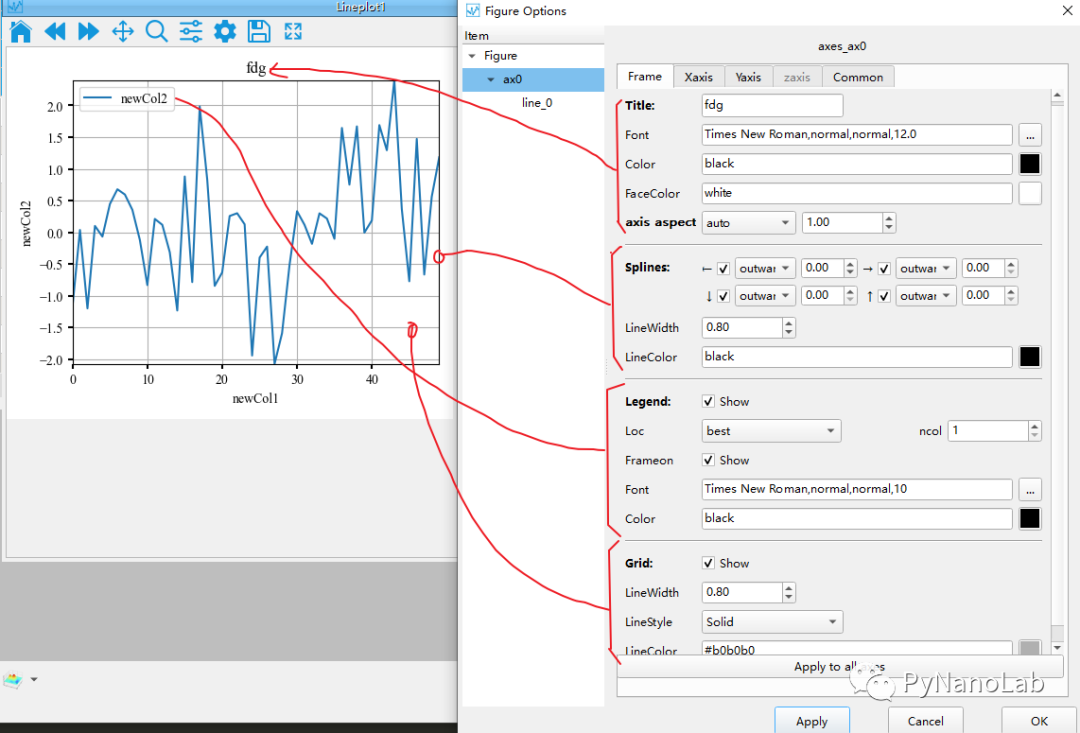Select line_0 in the item tree

[537, 103]
